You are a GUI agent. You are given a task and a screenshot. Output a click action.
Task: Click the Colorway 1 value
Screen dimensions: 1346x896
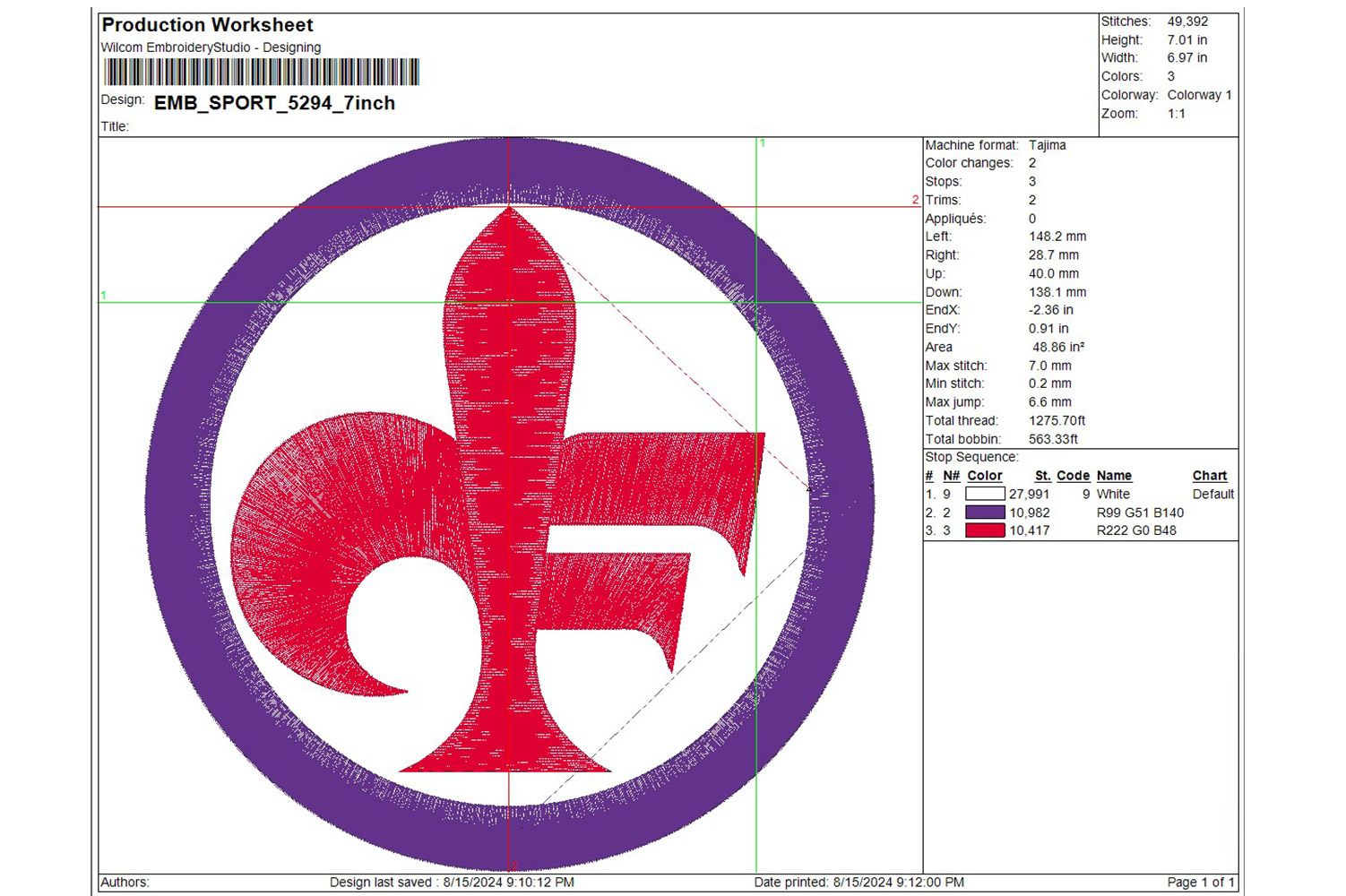pos(1199,95)
